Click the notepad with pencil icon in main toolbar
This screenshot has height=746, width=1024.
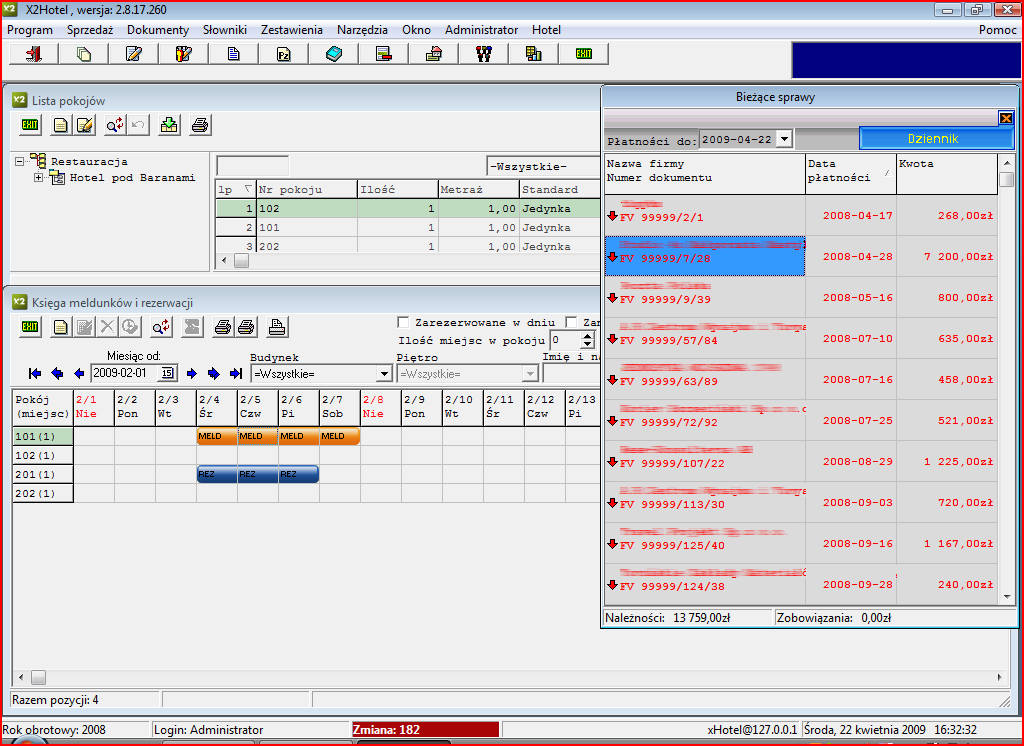click(134, 54)
